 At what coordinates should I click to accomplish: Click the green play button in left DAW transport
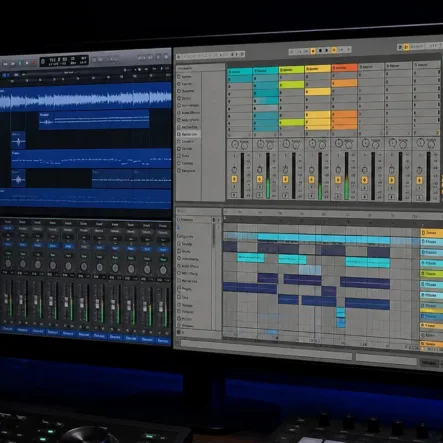20,63
